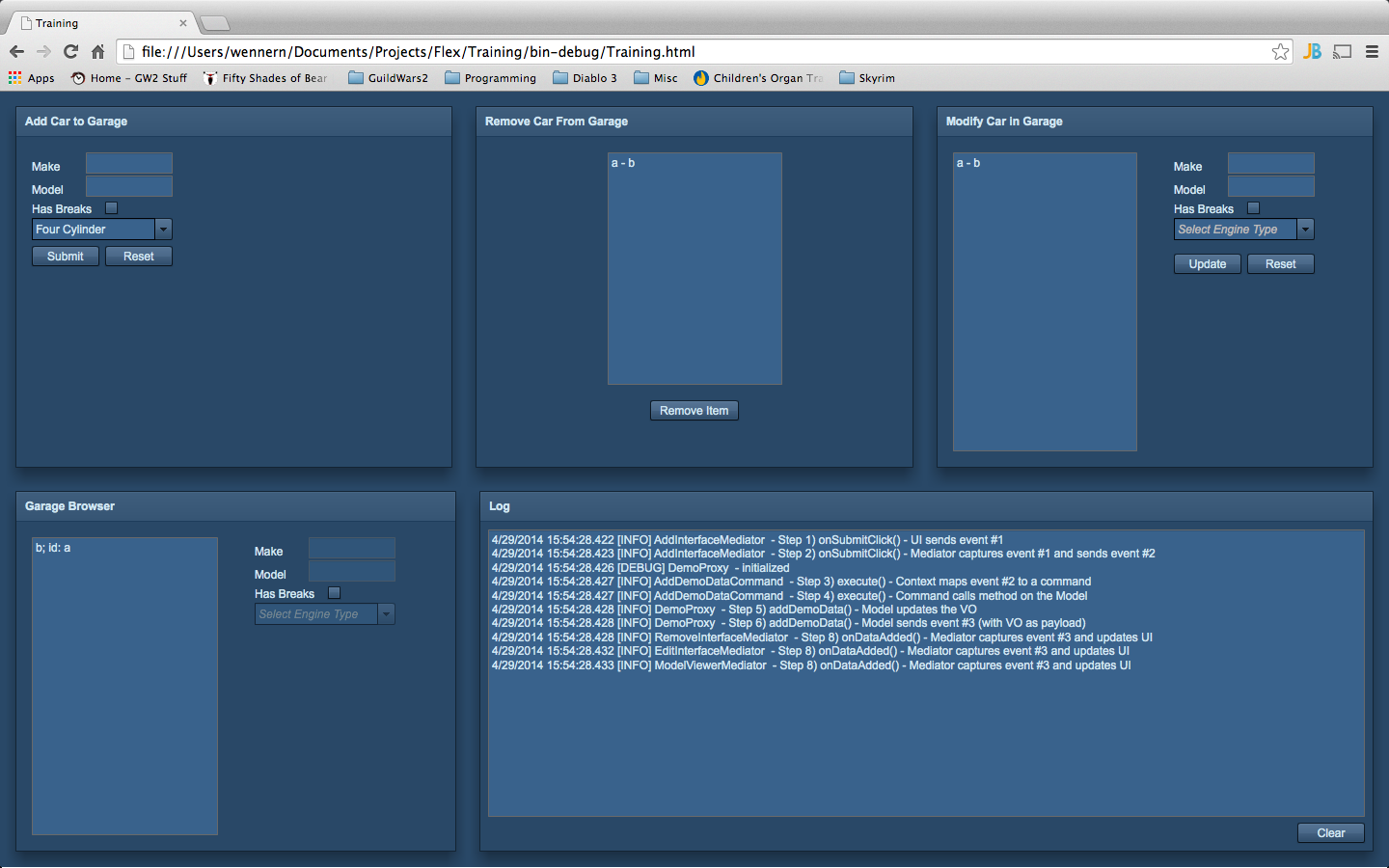1389x868 pixels.
Task: Open the Programming bookmarks folder
Action: [490, 78]
